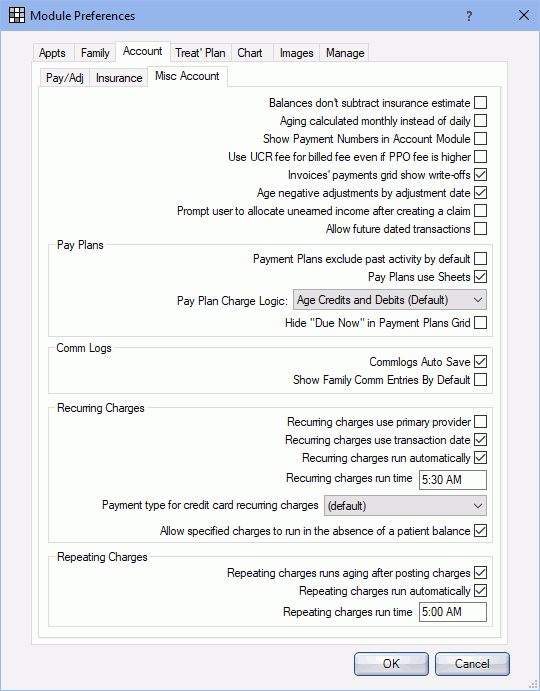Image resolution: width=540 pixels, height=691 pixels.
Task: Click the Recurring charges run time field
Action: click(x=453, y=480)
